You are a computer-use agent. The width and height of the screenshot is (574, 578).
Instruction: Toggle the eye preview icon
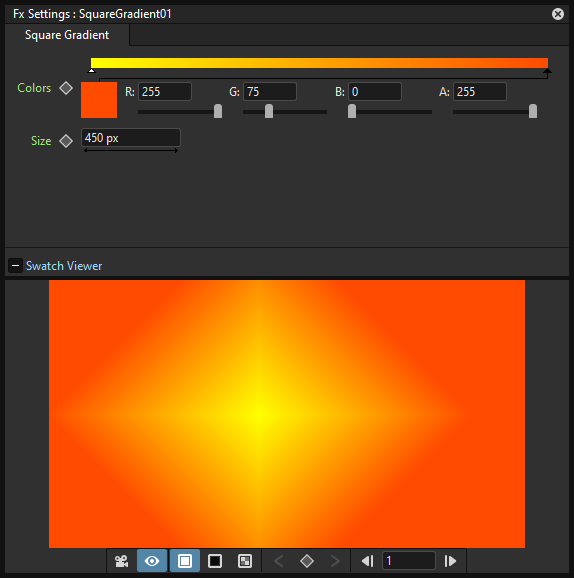pyautogui.click(x=152, y=561)
